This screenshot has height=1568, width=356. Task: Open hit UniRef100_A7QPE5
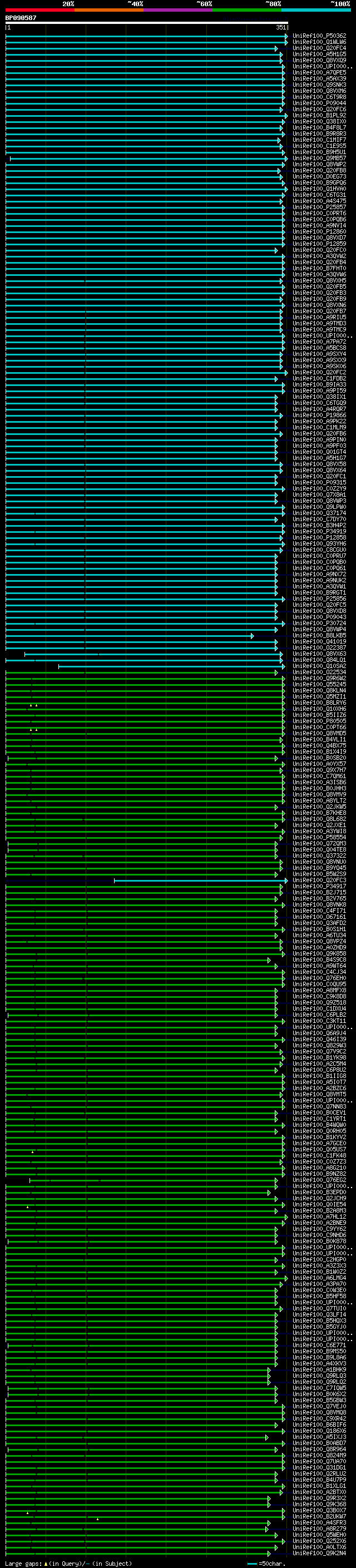click(x=319, y=72)
